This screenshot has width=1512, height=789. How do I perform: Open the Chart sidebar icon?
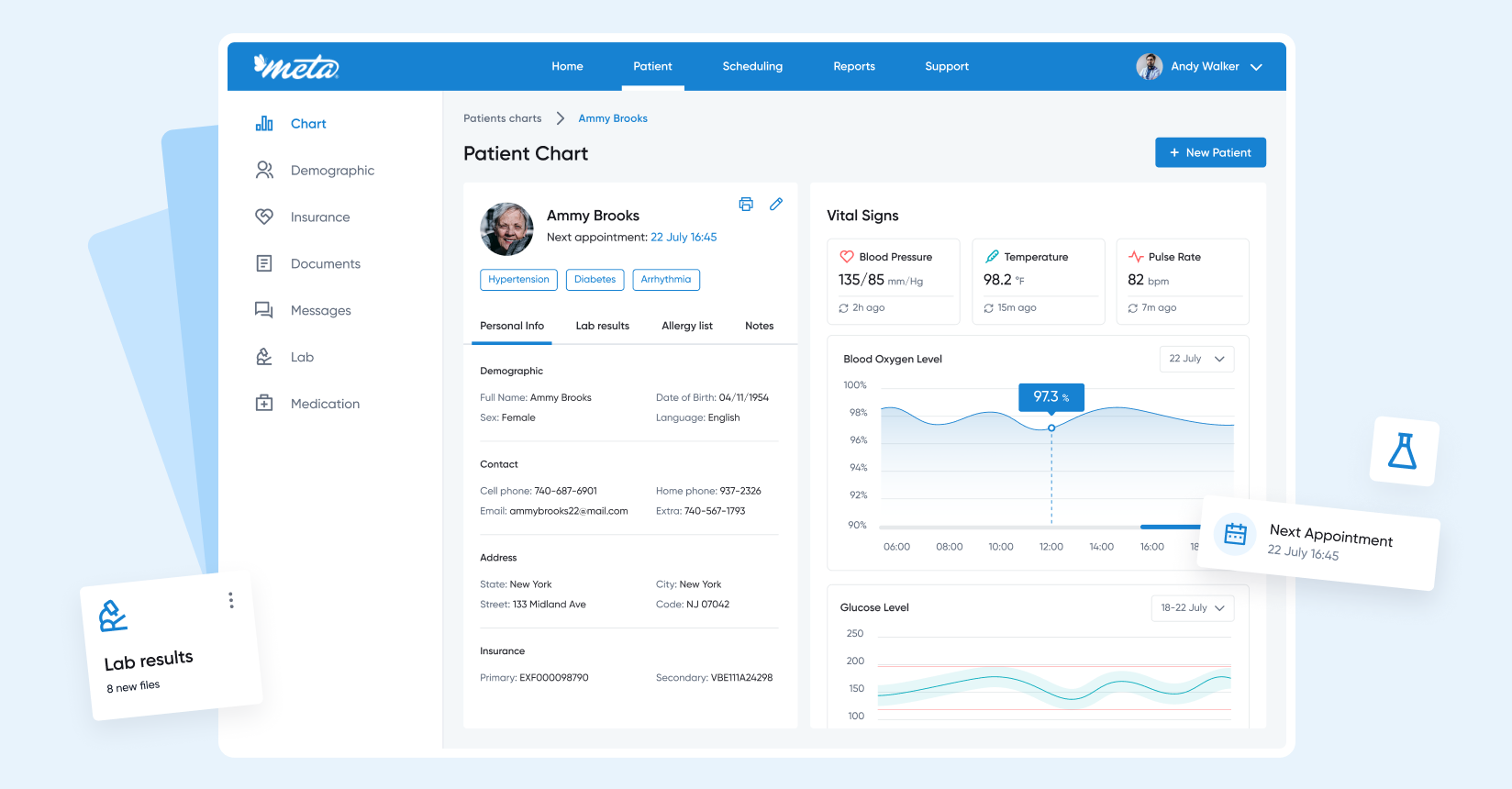coord(264,124)
